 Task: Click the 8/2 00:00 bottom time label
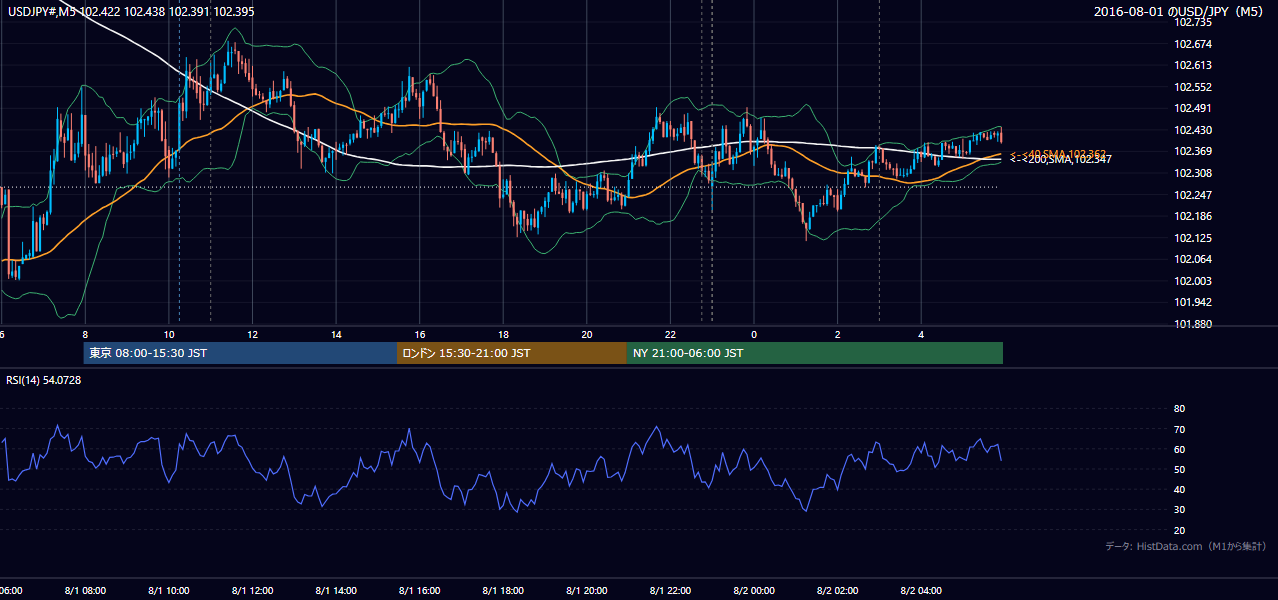754,591
